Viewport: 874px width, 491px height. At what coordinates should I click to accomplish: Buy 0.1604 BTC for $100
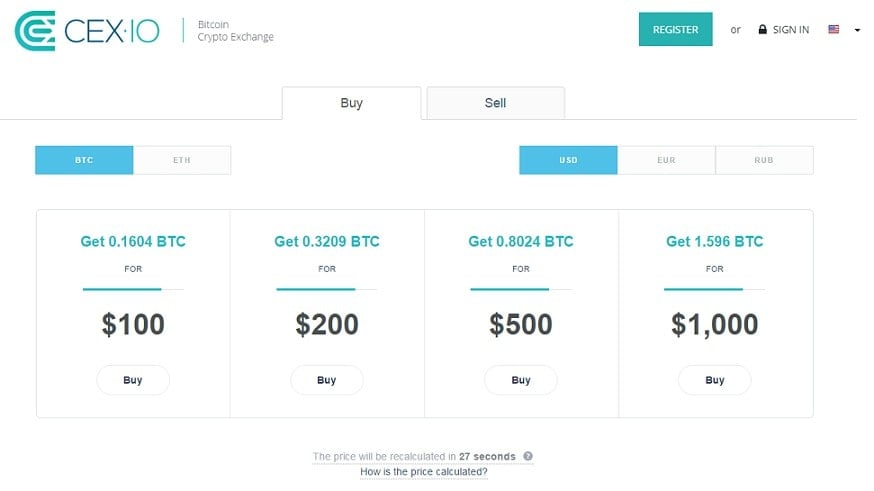coord(133,380)
